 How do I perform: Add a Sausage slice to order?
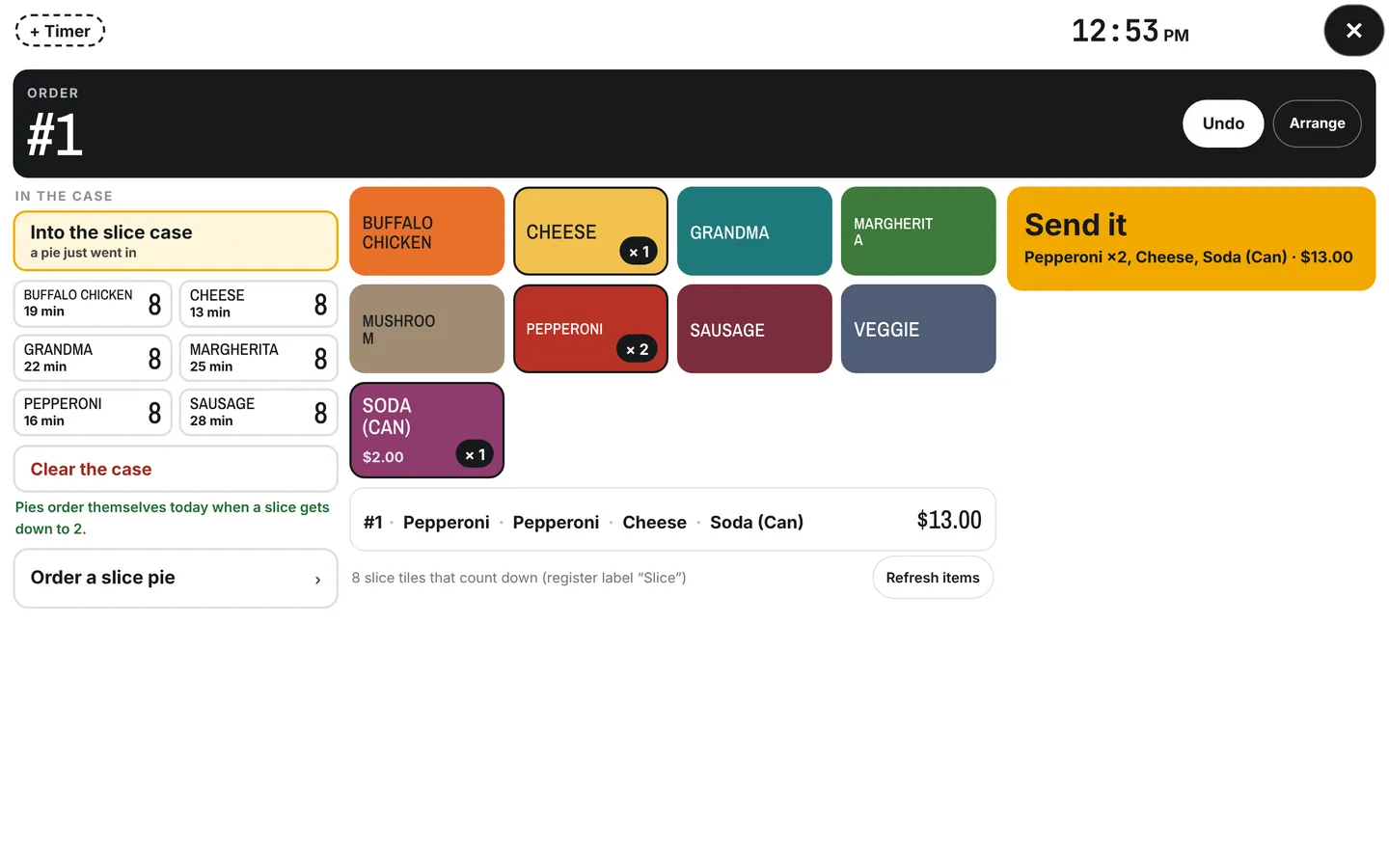(x=754, y=329)
